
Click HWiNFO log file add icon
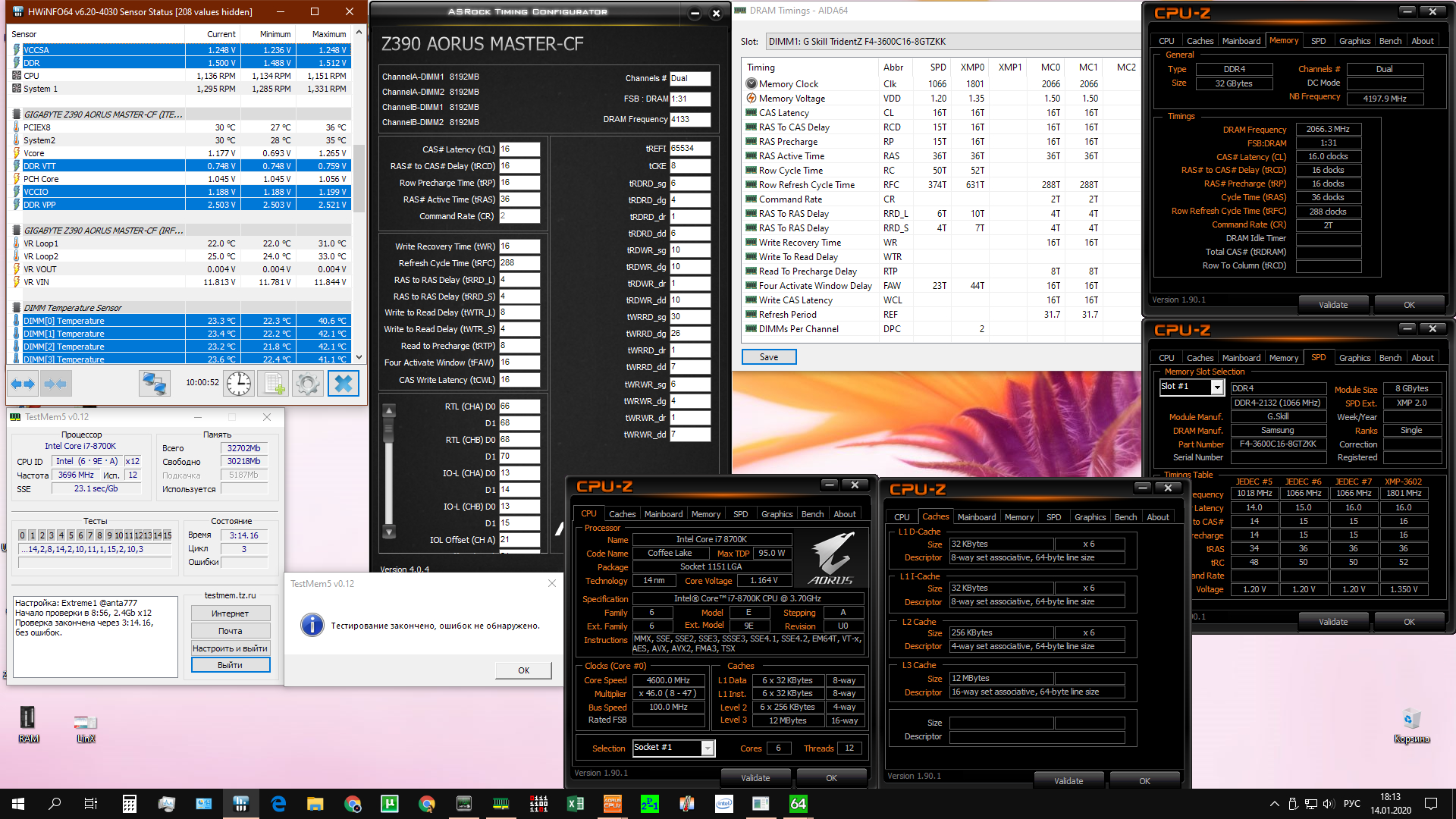pos(272,384)
